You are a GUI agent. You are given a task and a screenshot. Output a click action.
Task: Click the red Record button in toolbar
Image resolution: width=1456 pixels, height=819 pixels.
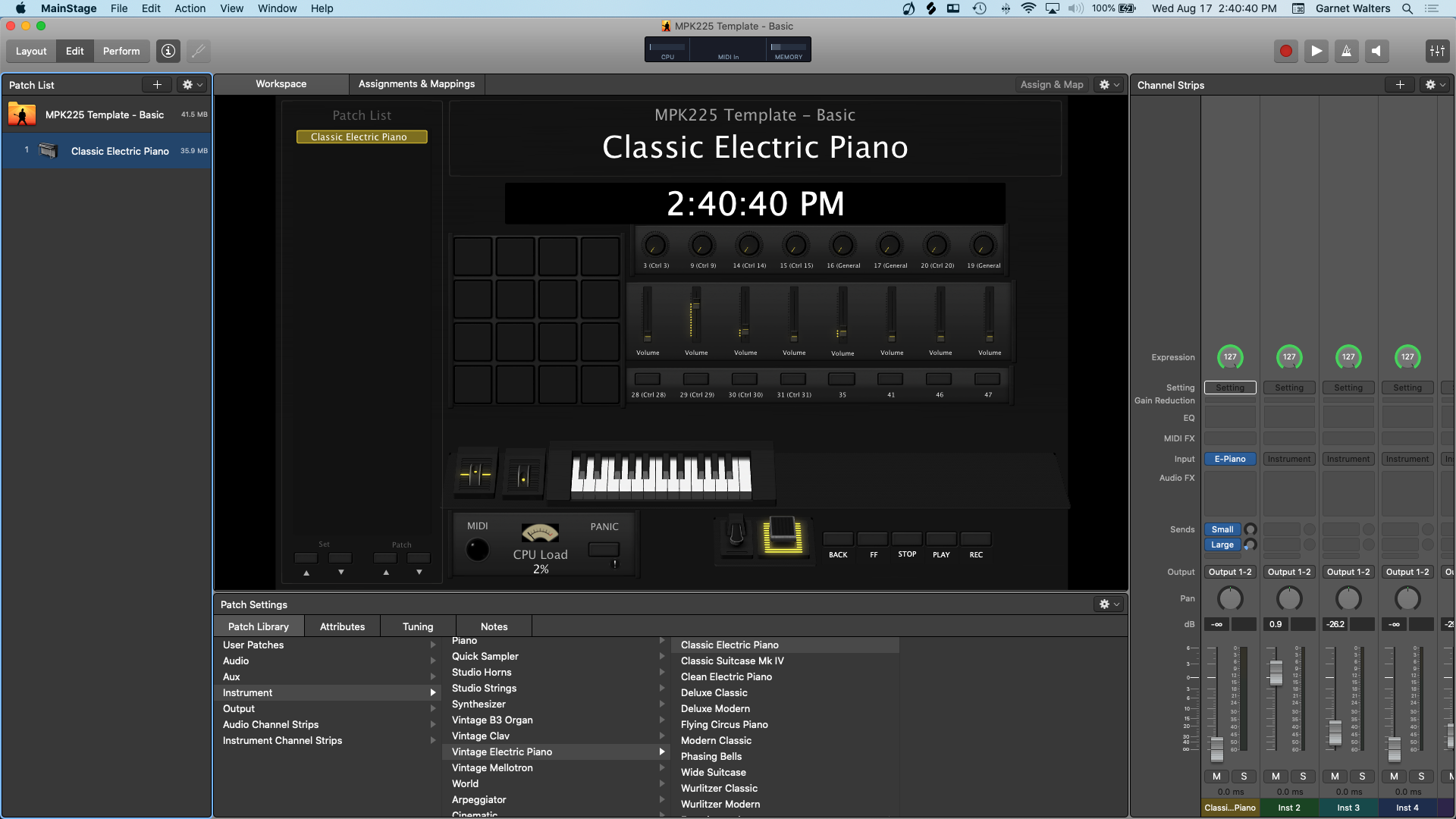pyautogui.click(x=1285, y=51)
